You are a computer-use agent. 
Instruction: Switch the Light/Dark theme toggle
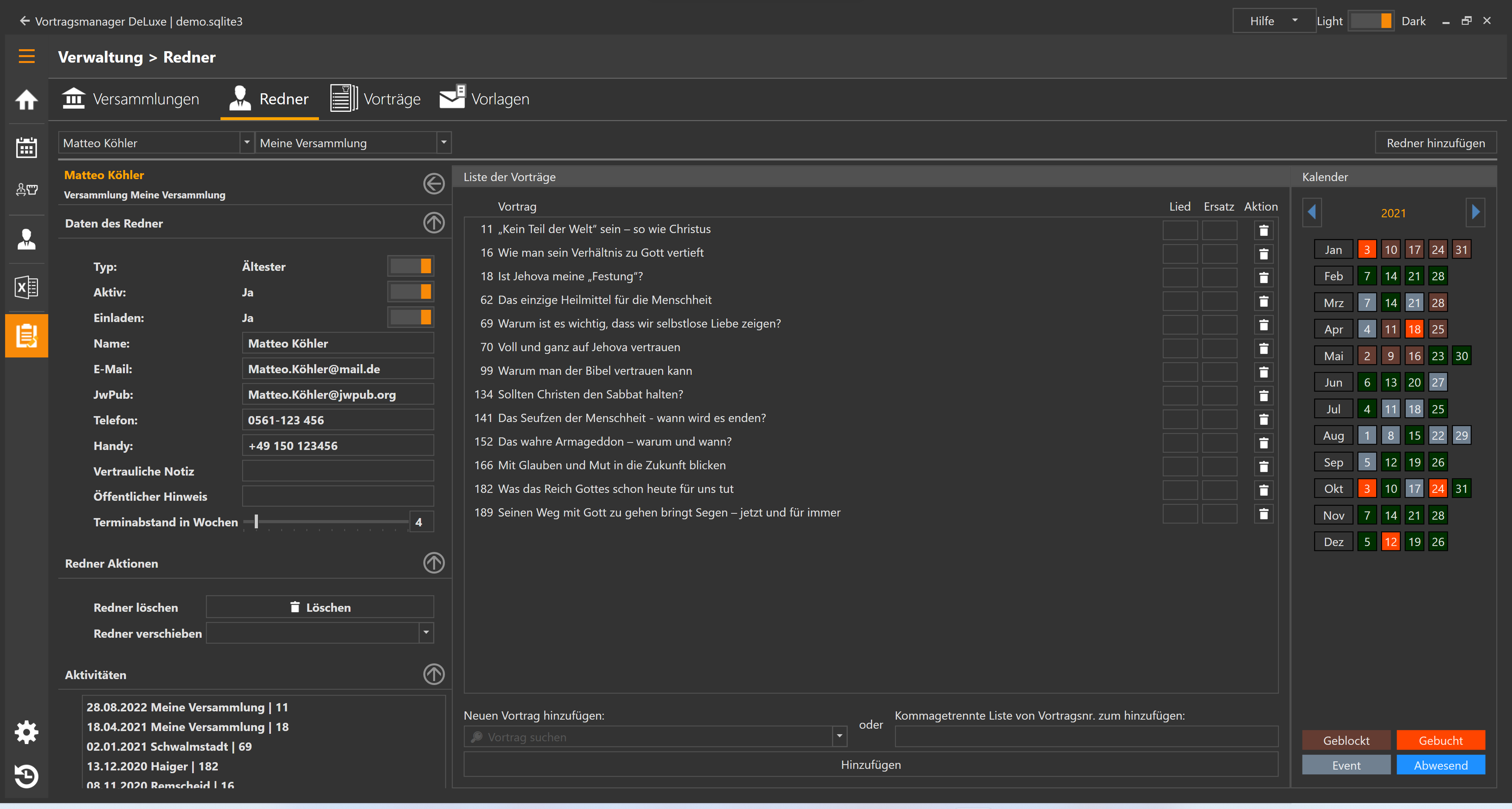click(1371, 21)
